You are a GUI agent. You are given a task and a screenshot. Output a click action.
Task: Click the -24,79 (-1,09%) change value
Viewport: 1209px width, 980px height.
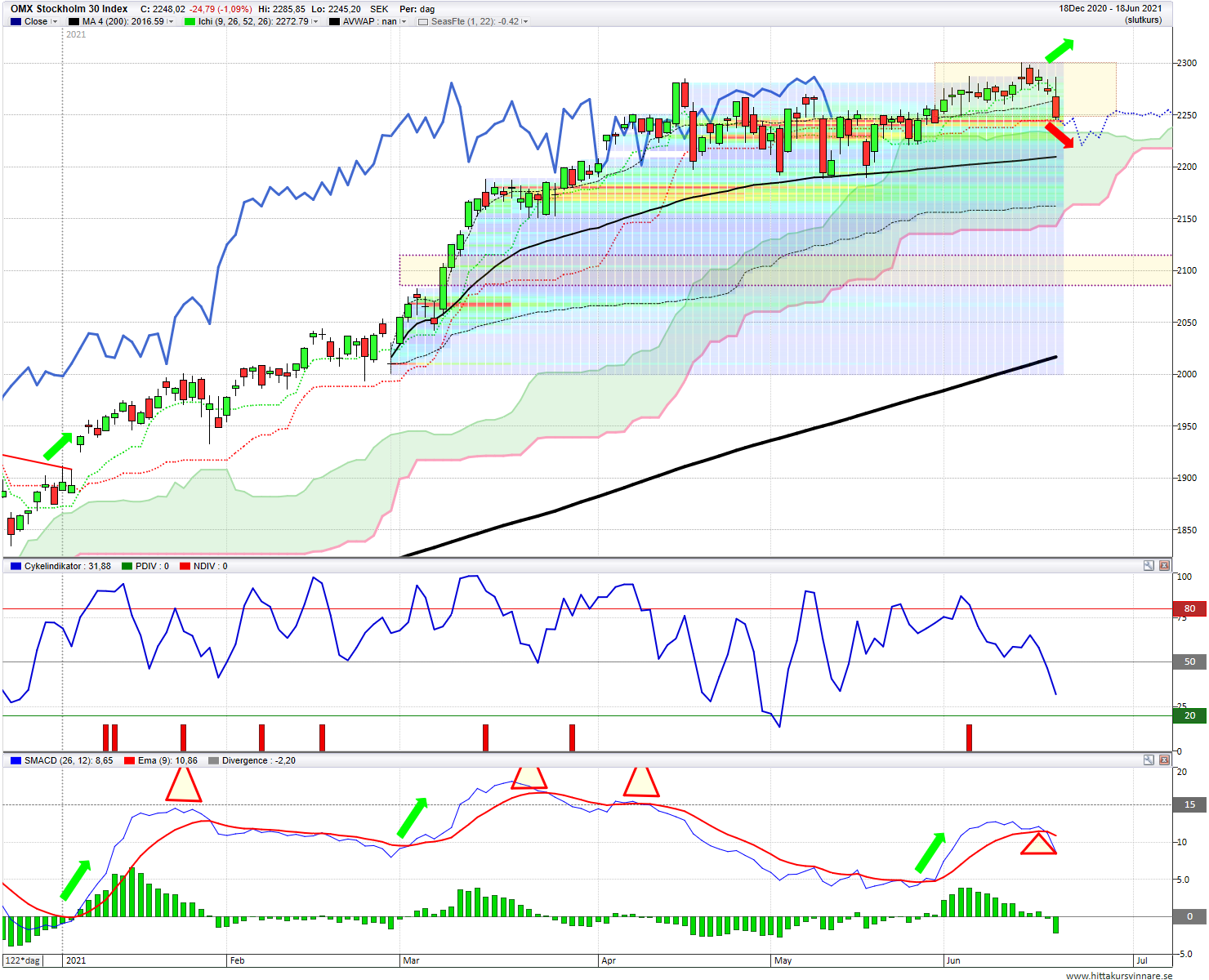(x=221, y=10)
